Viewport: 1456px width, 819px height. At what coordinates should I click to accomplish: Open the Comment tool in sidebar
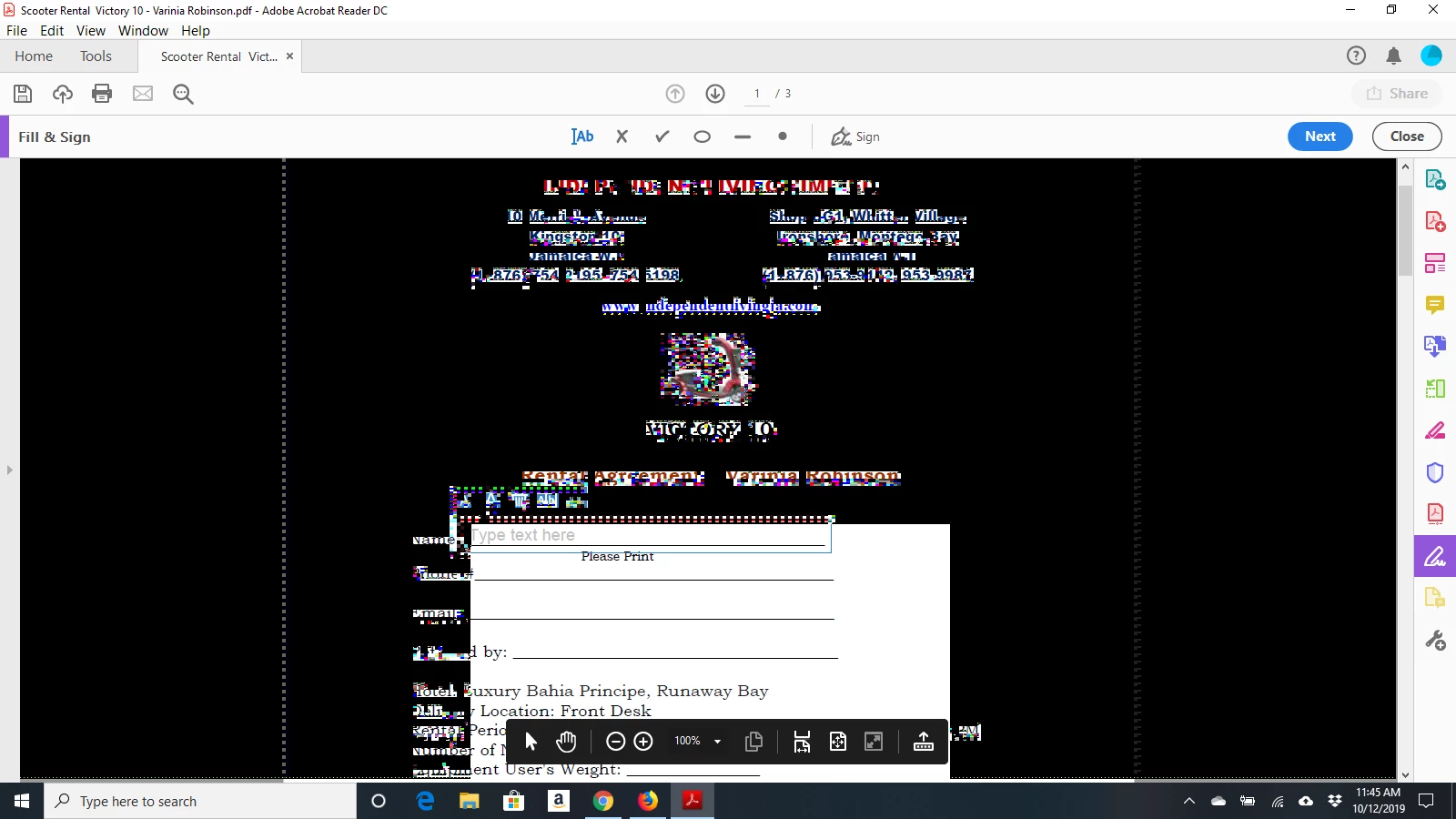click(x=1435, y=305)
